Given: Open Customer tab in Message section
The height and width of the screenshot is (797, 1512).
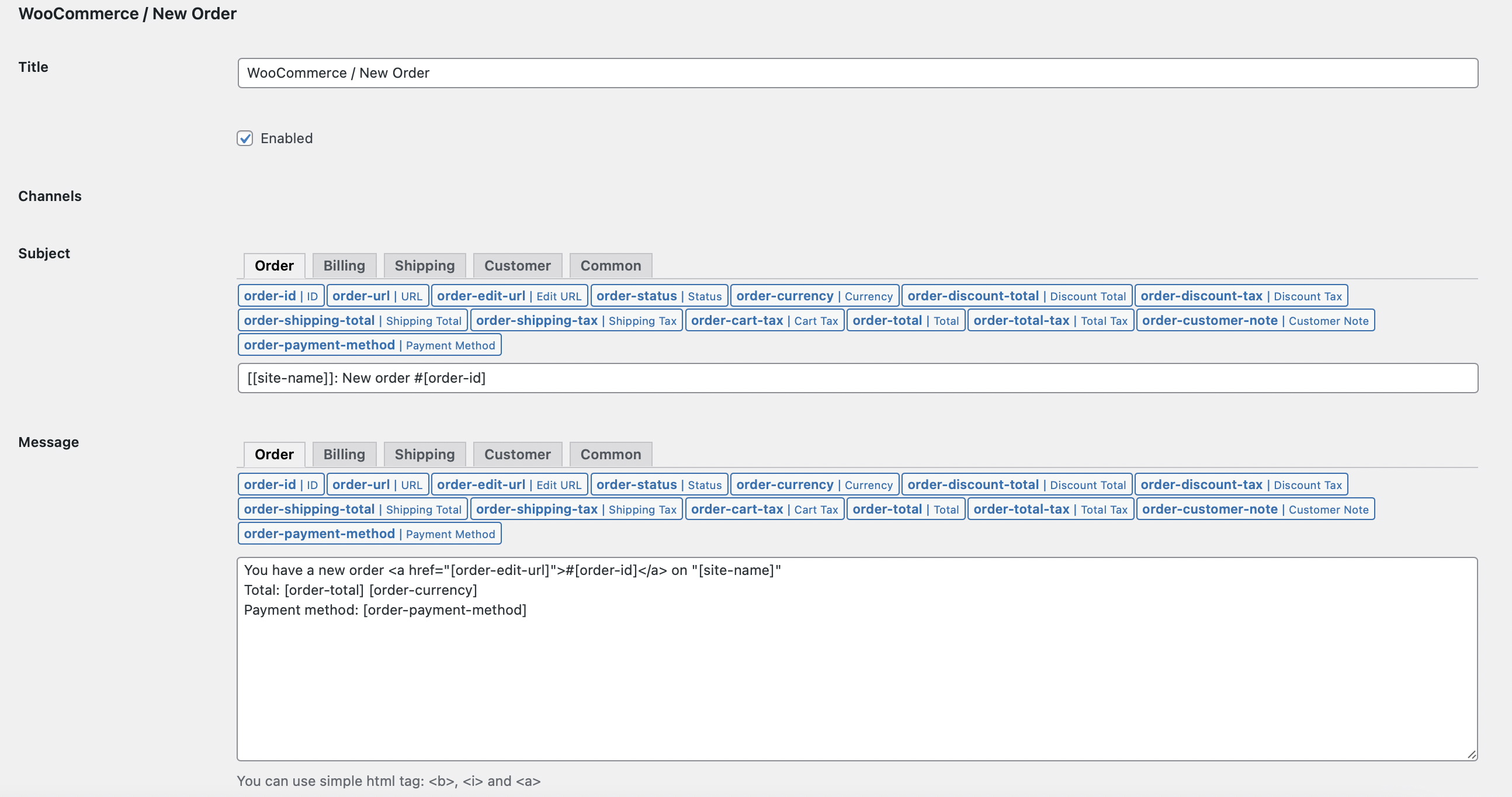Looking at the screenshot, I should coord(517,455).
